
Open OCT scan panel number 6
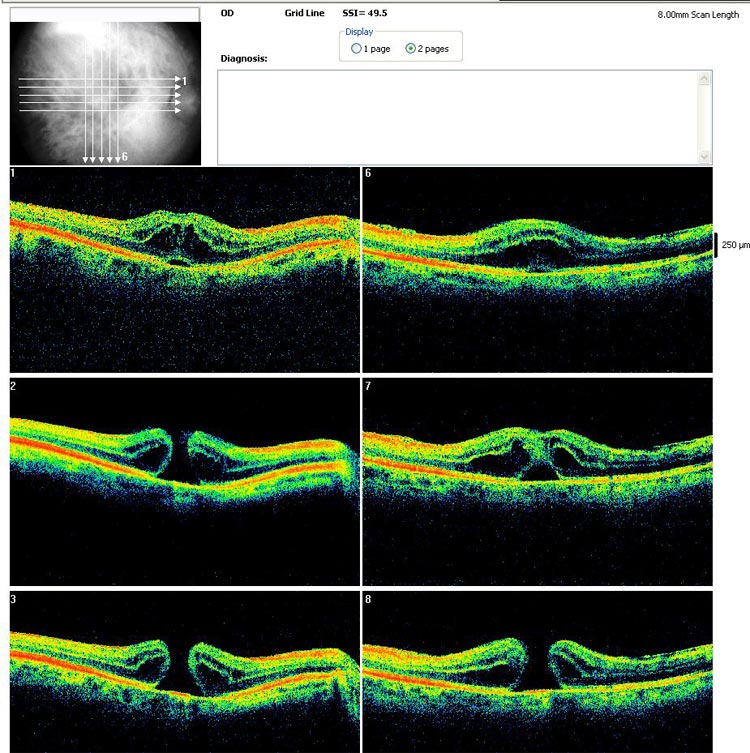538,270
